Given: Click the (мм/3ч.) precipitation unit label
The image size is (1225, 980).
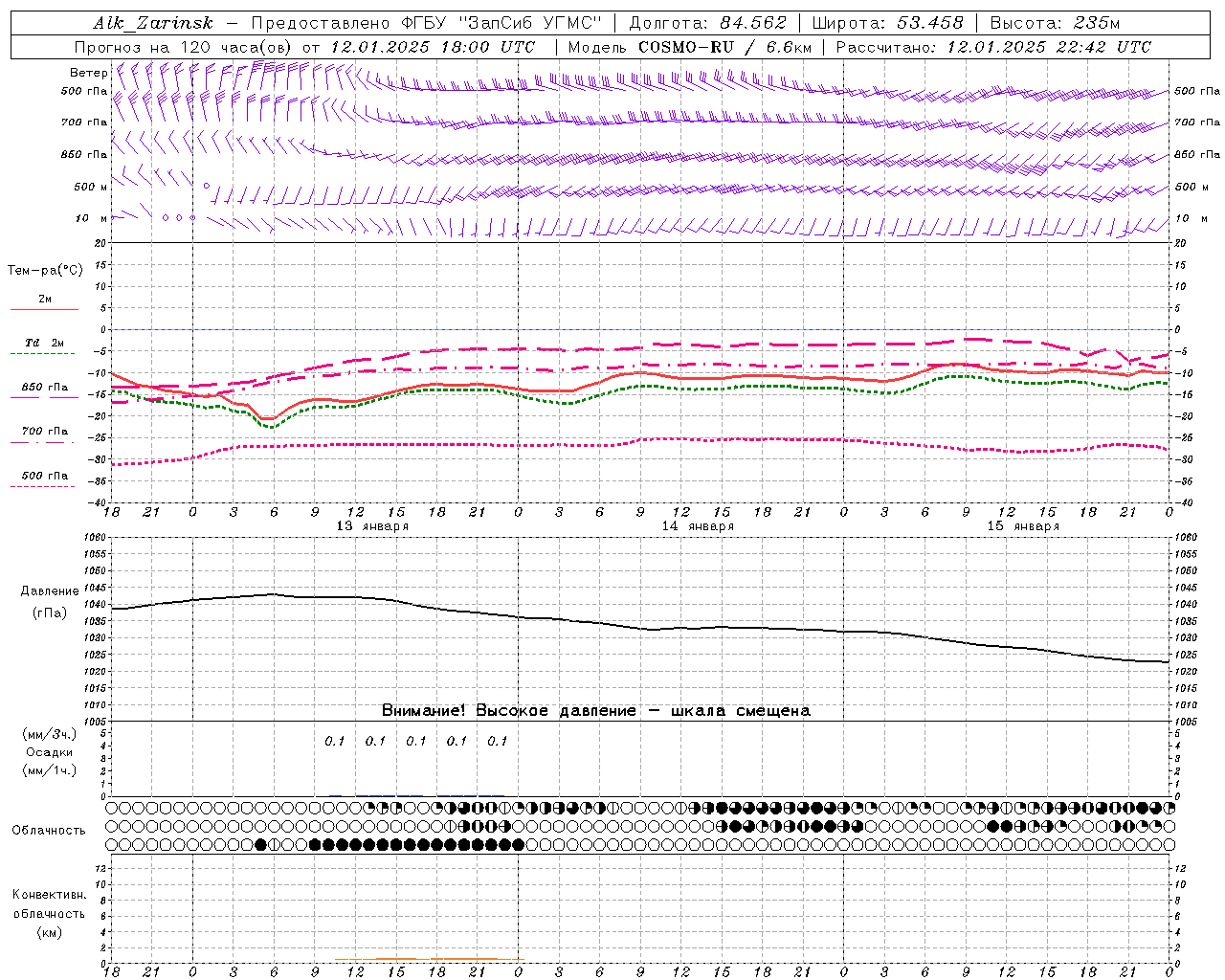Looking at the screenshot, I should pyautogui.click(x=50, y=734).
